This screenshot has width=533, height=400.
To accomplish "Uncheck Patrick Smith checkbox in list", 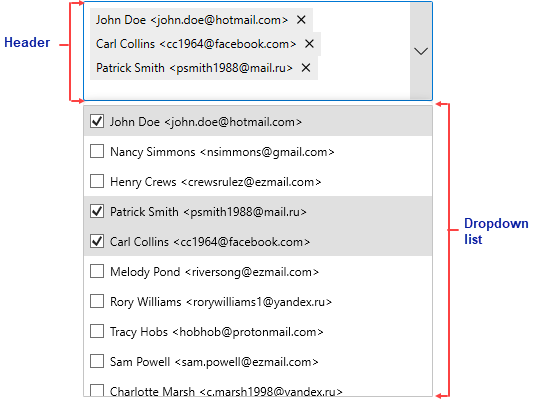I will (x=97, y=211).
